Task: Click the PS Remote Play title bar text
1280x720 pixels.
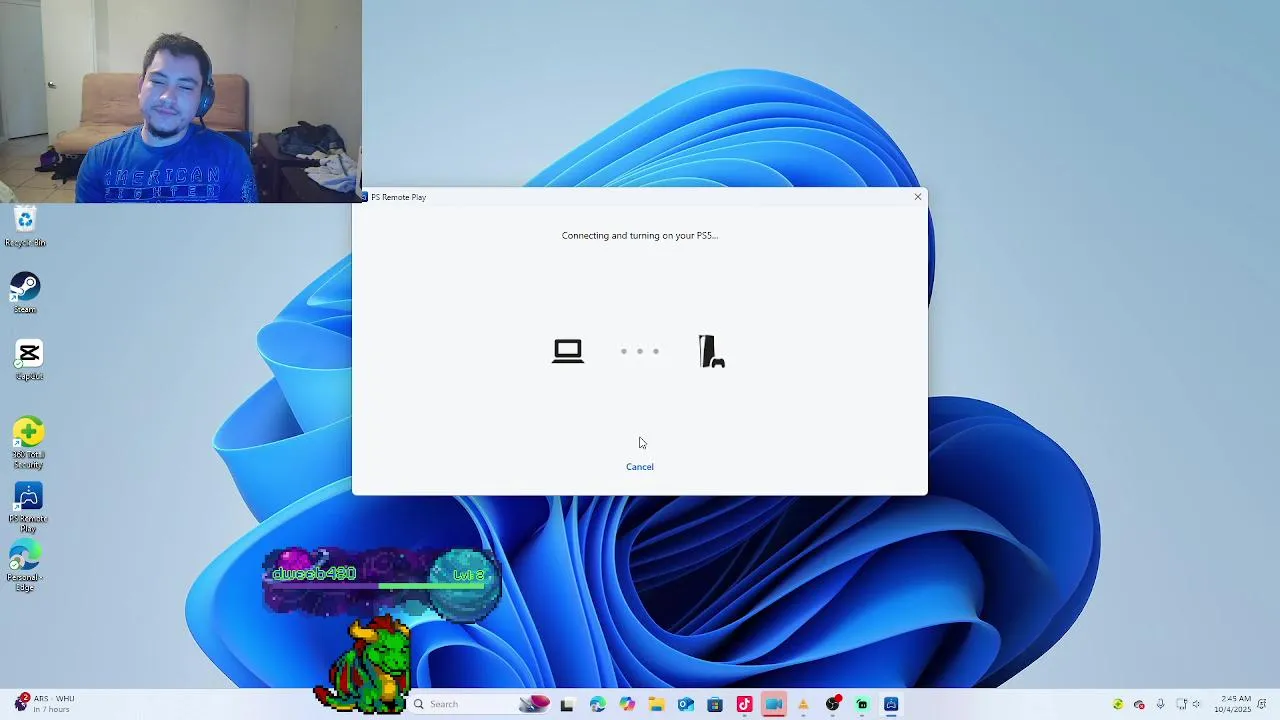Action: [x=398, y=197]
